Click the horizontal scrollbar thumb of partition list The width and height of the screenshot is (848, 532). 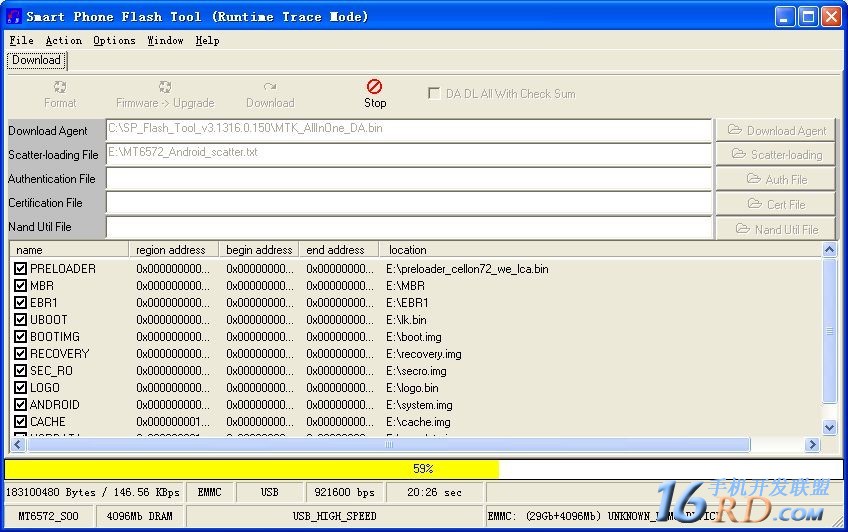tap(389, 444)
